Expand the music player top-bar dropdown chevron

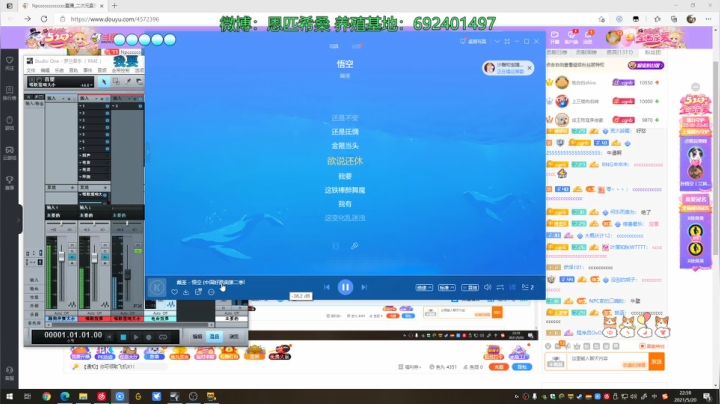(x=497, y=41)
